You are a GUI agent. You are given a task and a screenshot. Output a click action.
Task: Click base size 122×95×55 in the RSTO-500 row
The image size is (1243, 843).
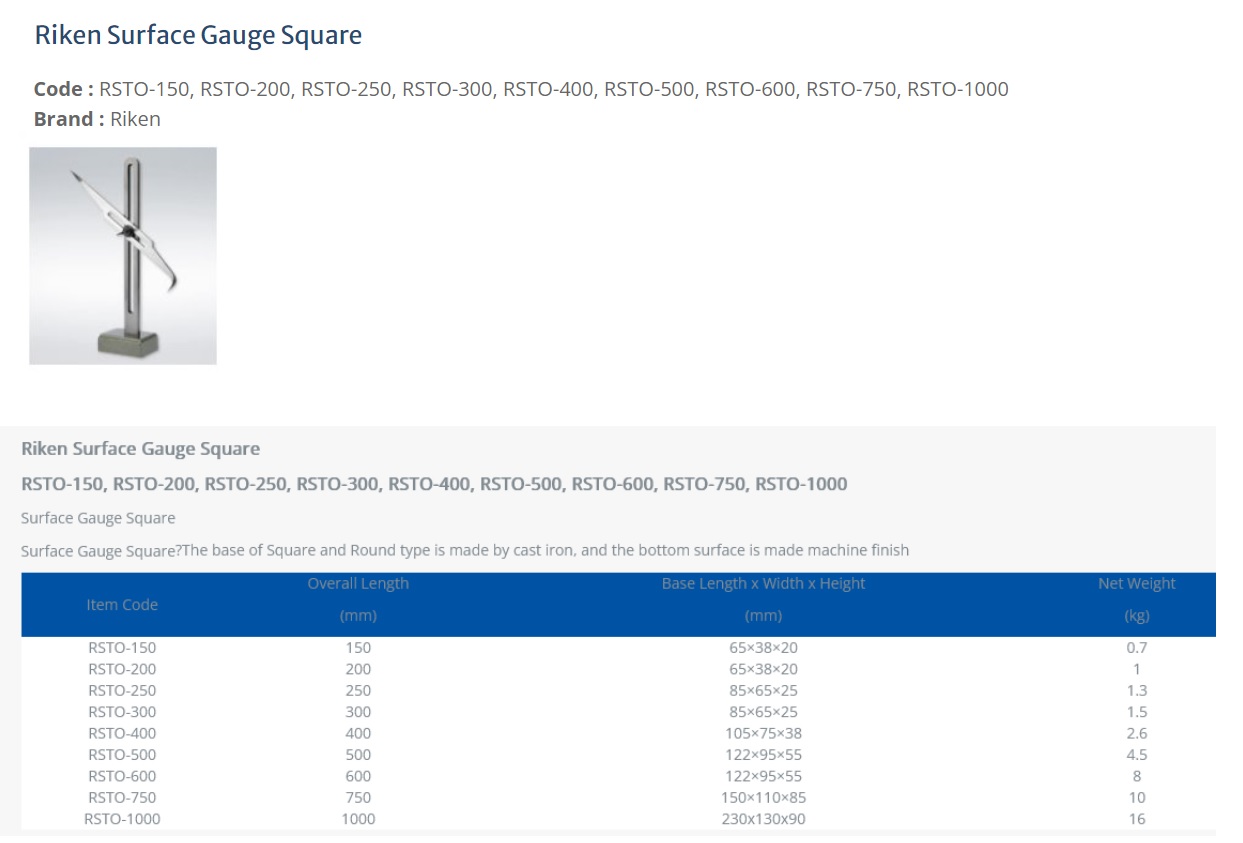[764, 755]
